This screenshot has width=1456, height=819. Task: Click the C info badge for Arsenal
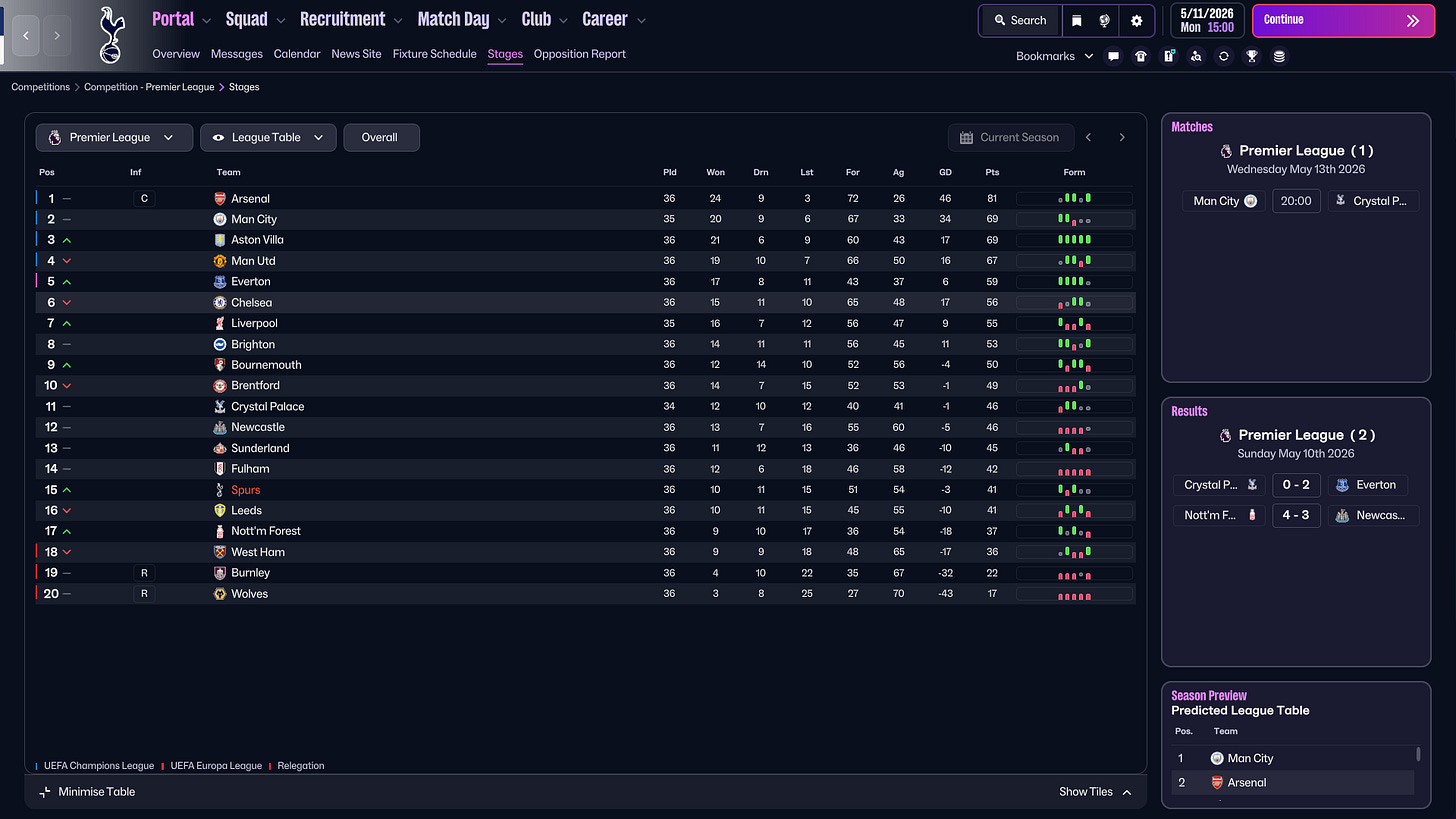point(144,198)
